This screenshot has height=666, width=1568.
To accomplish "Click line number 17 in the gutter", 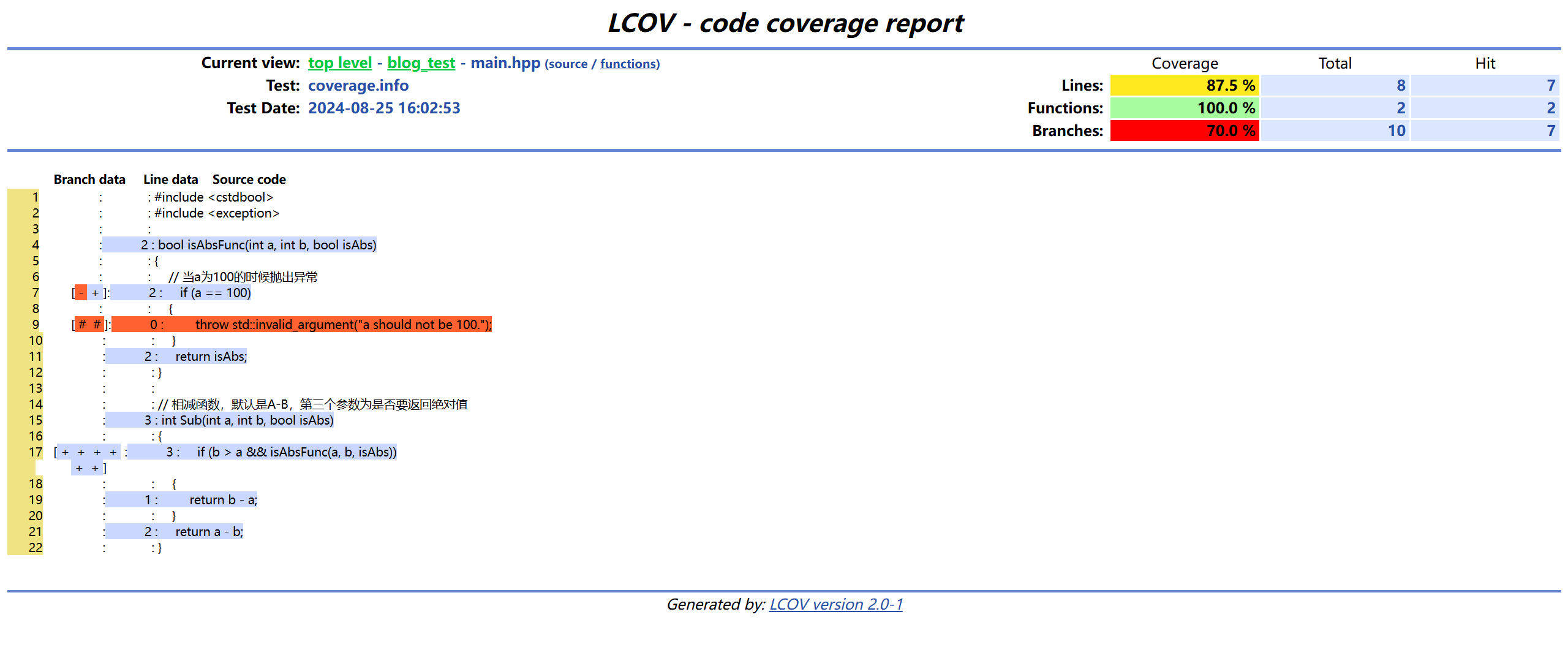I will coord(35,452).
